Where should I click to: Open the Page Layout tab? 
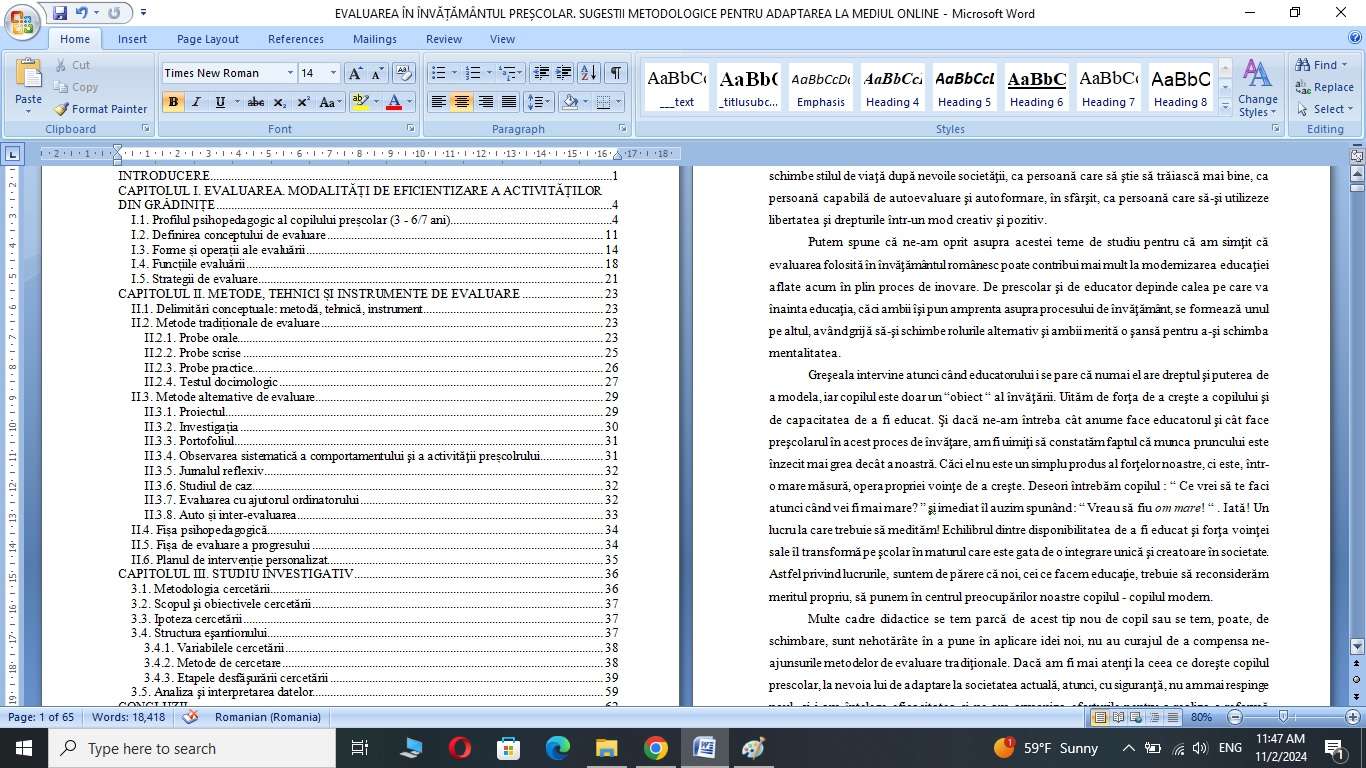pyautogui.click(x=208, y=39)
